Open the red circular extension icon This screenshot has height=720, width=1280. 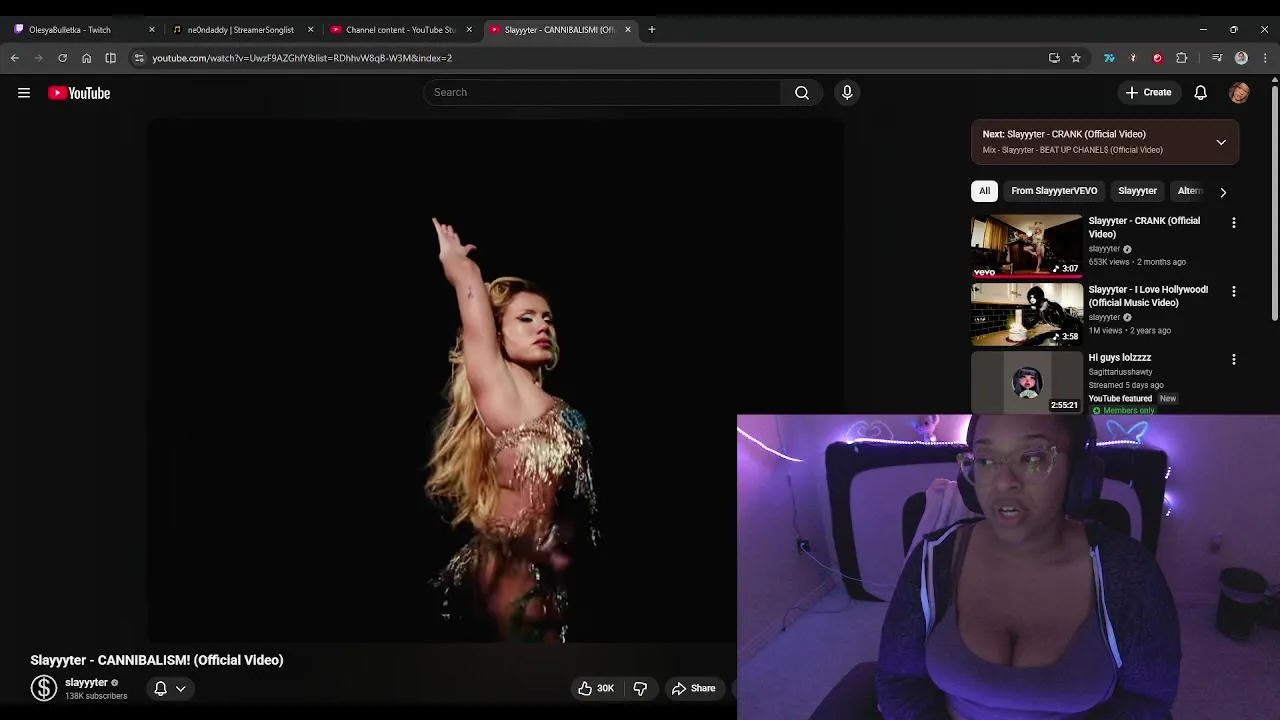tap(1158, 58)
